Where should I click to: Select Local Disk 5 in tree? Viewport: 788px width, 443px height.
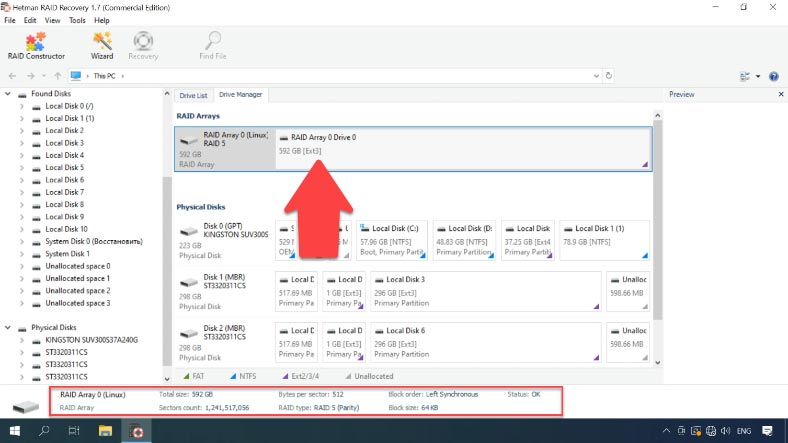click(64, 167)
